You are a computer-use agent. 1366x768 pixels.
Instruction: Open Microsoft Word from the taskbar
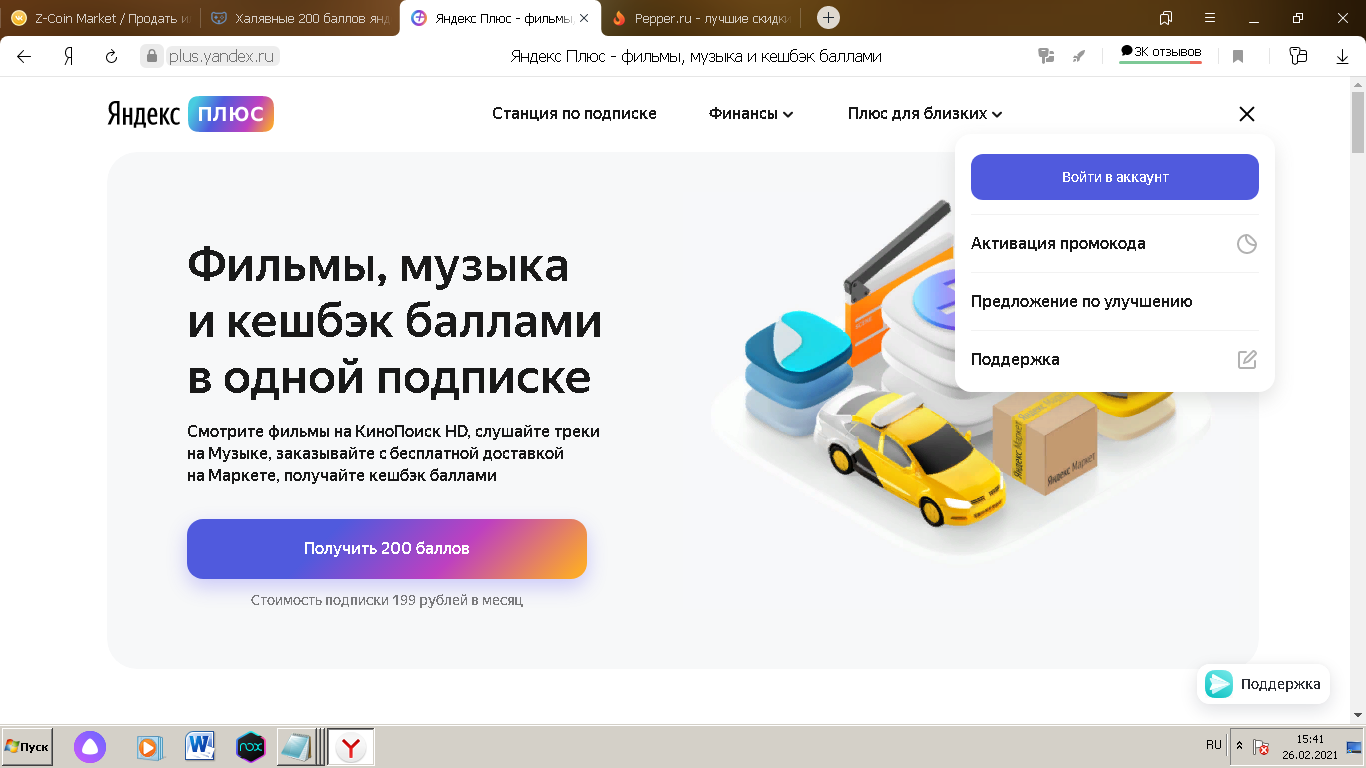click(200, 746)
